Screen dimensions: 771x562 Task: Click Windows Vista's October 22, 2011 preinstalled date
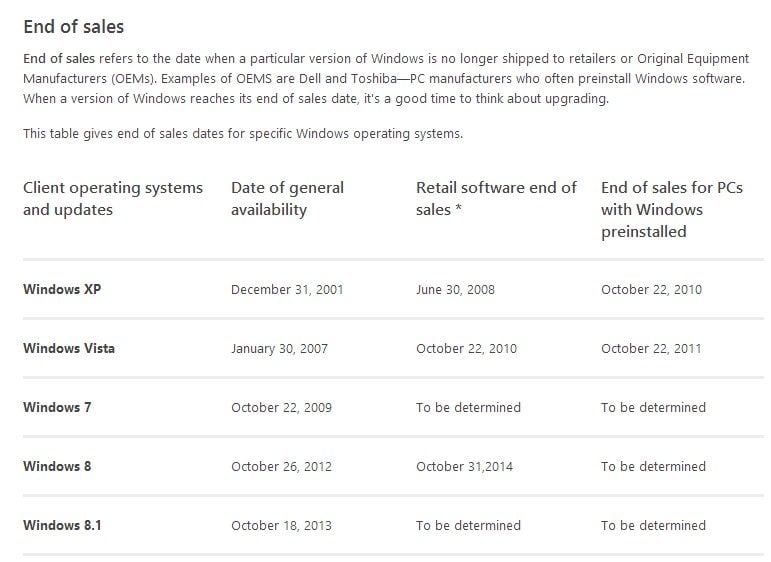point(651,349)
